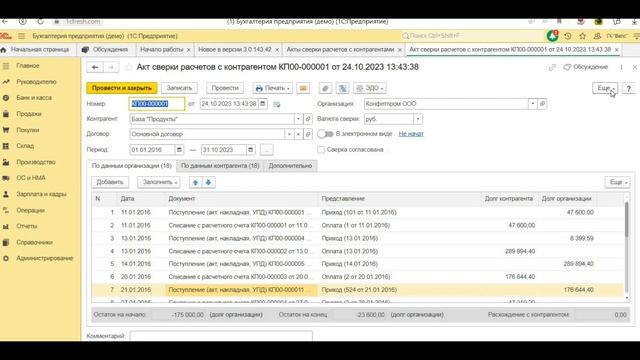The width and height of the screenshot is (640, 360).
Task: Click the paperclip attached files icon
Action: [x=325, y=88]
